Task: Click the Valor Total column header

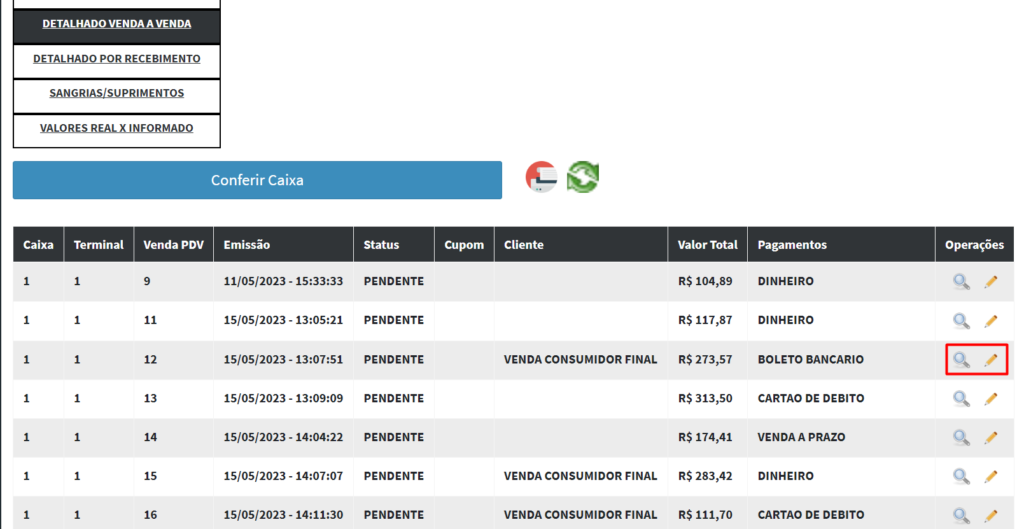Action: 707,245
